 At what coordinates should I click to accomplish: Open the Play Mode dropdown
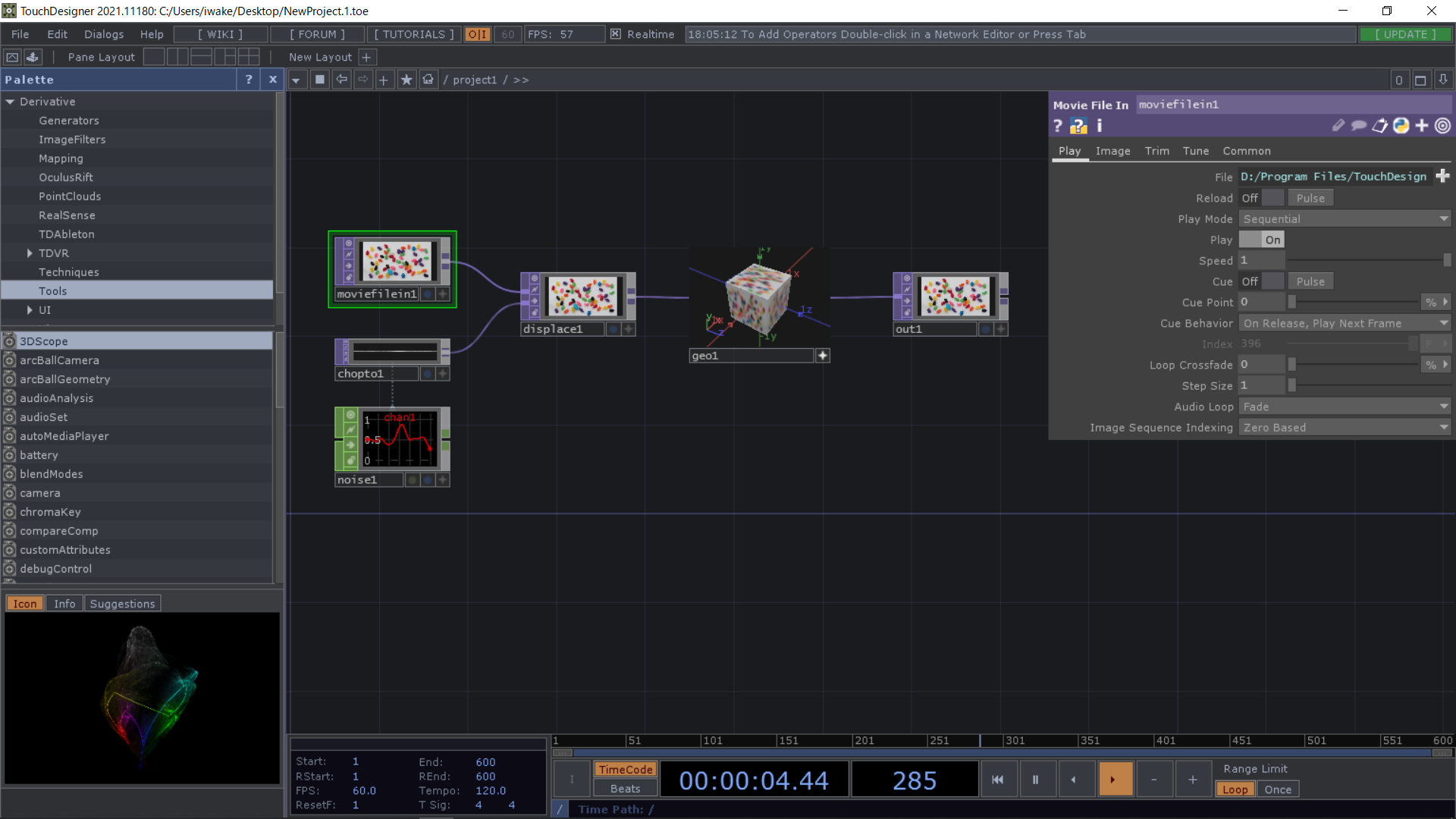tap(1344, 218)
